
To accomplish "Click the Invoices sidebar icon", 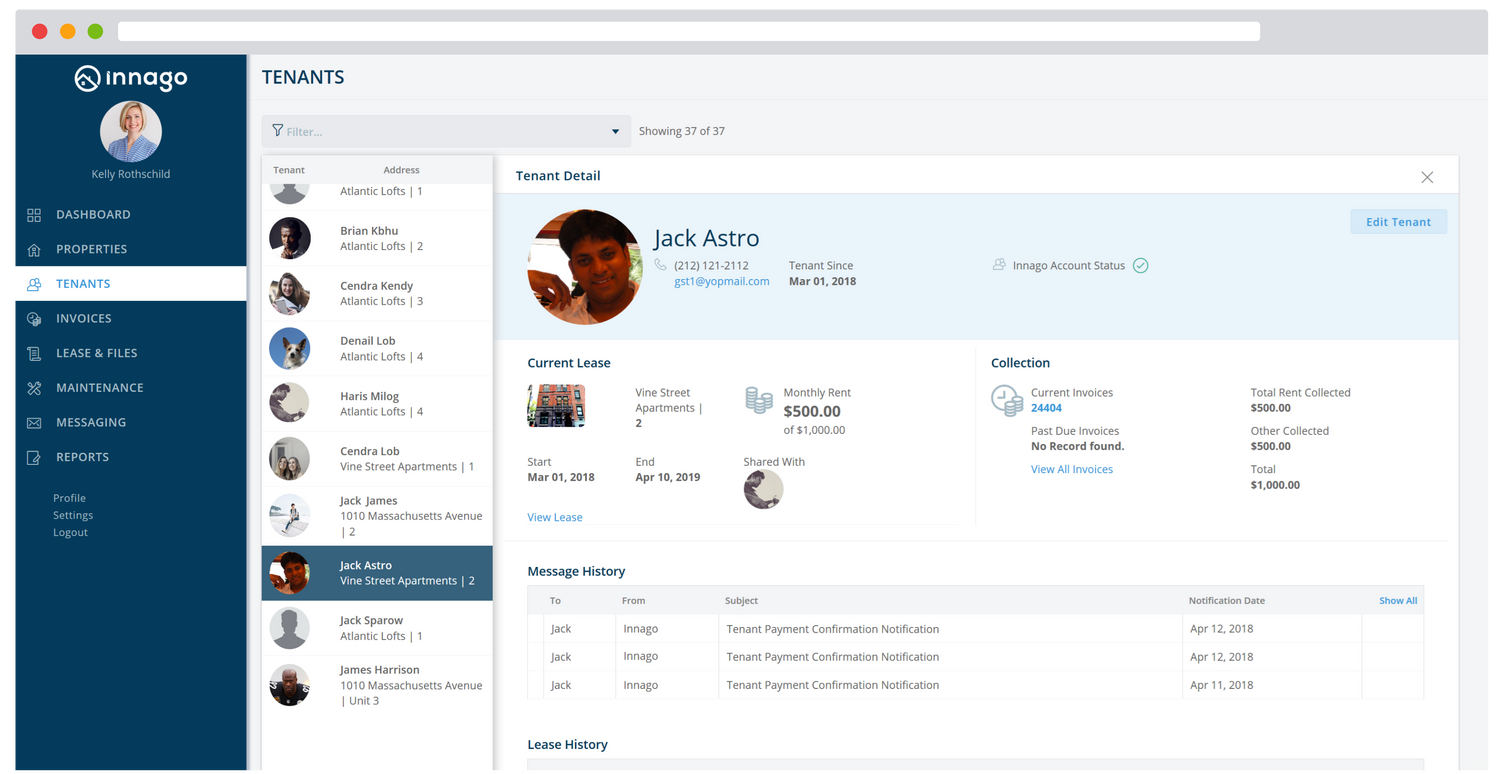I will tap(34, 319).
